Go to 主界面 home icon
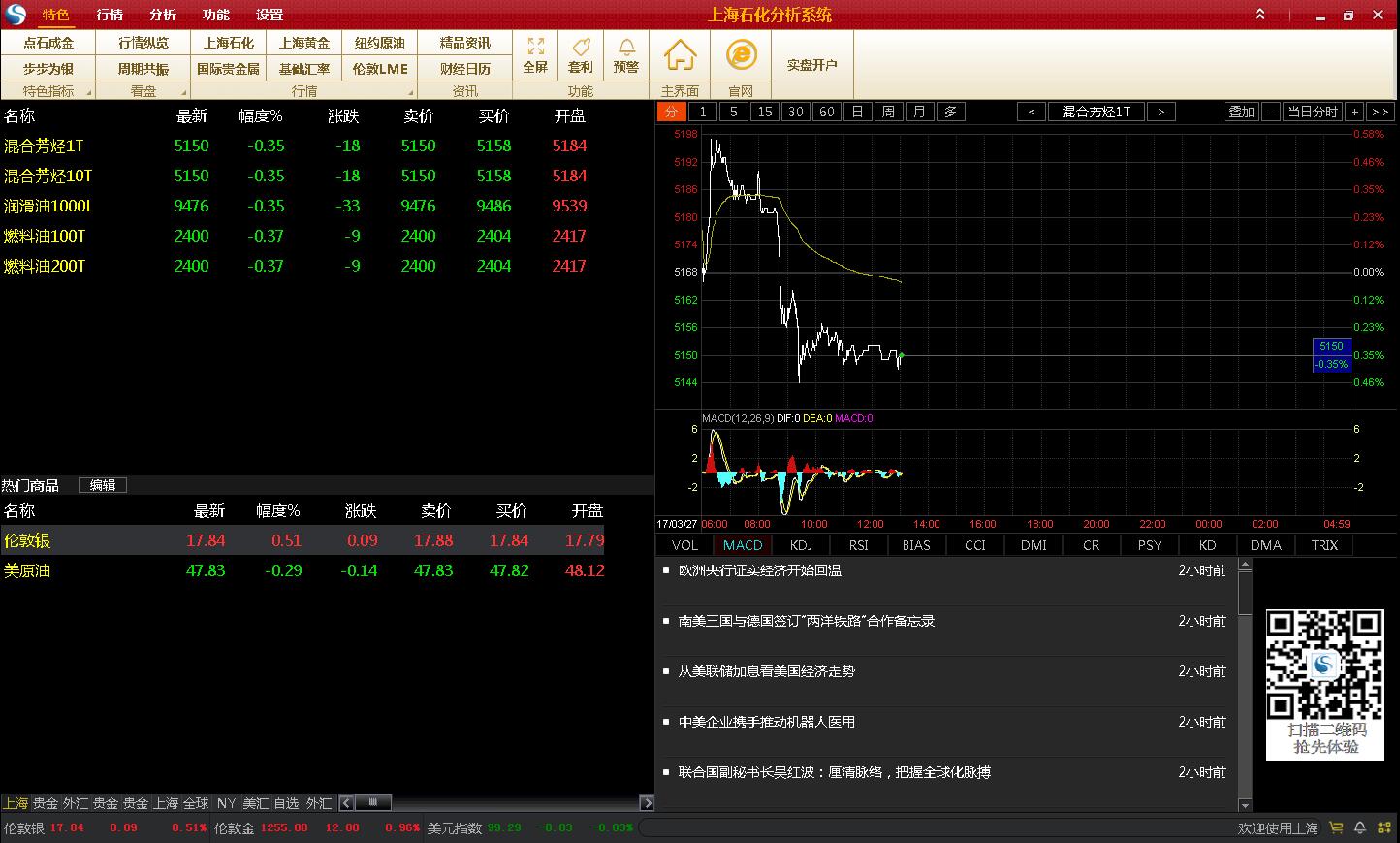Image resolution: width=1400 pixels, height=843 pixels. coord(680,55)
